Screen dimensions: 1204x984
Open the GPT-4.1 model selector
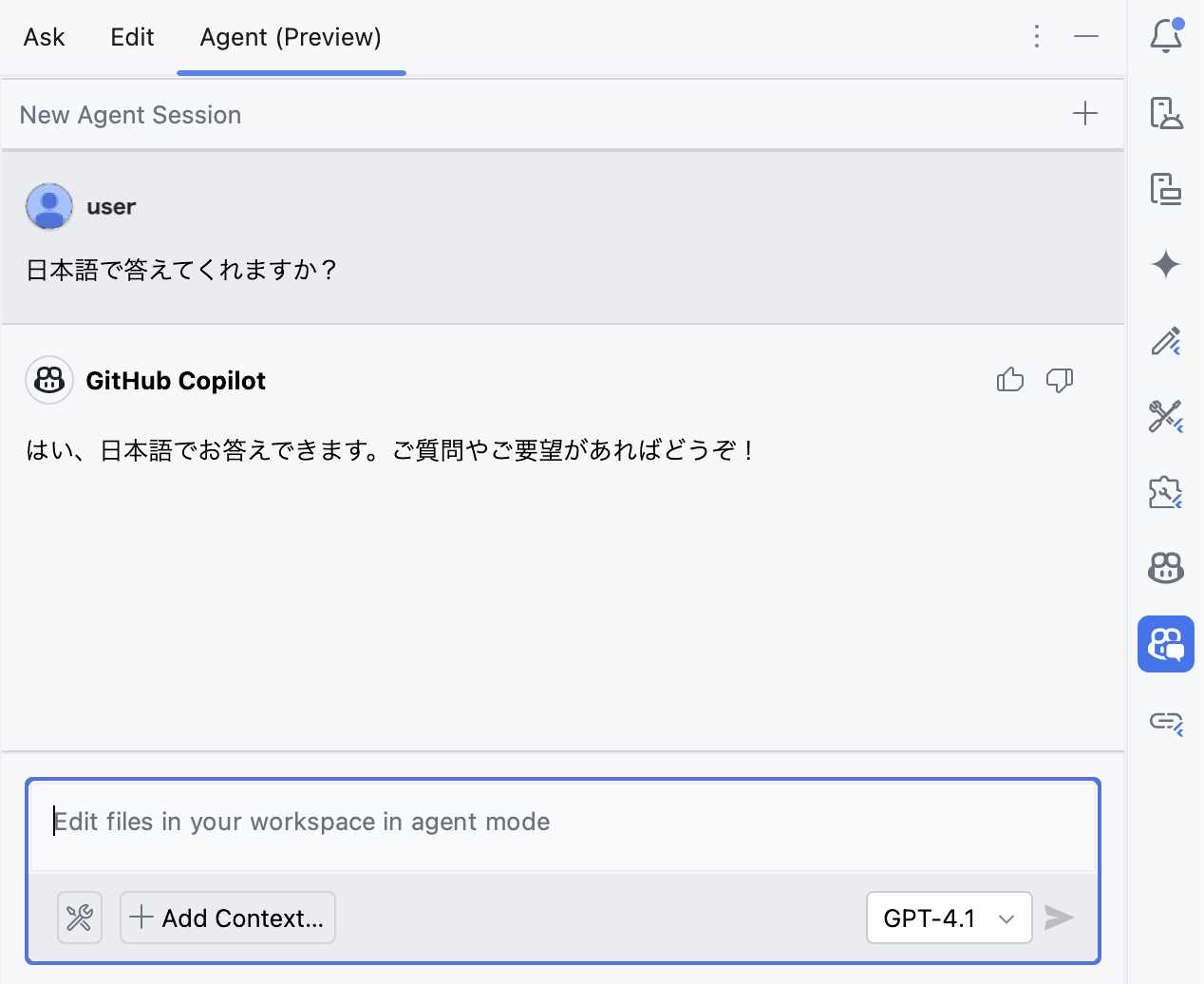point(949,918)
